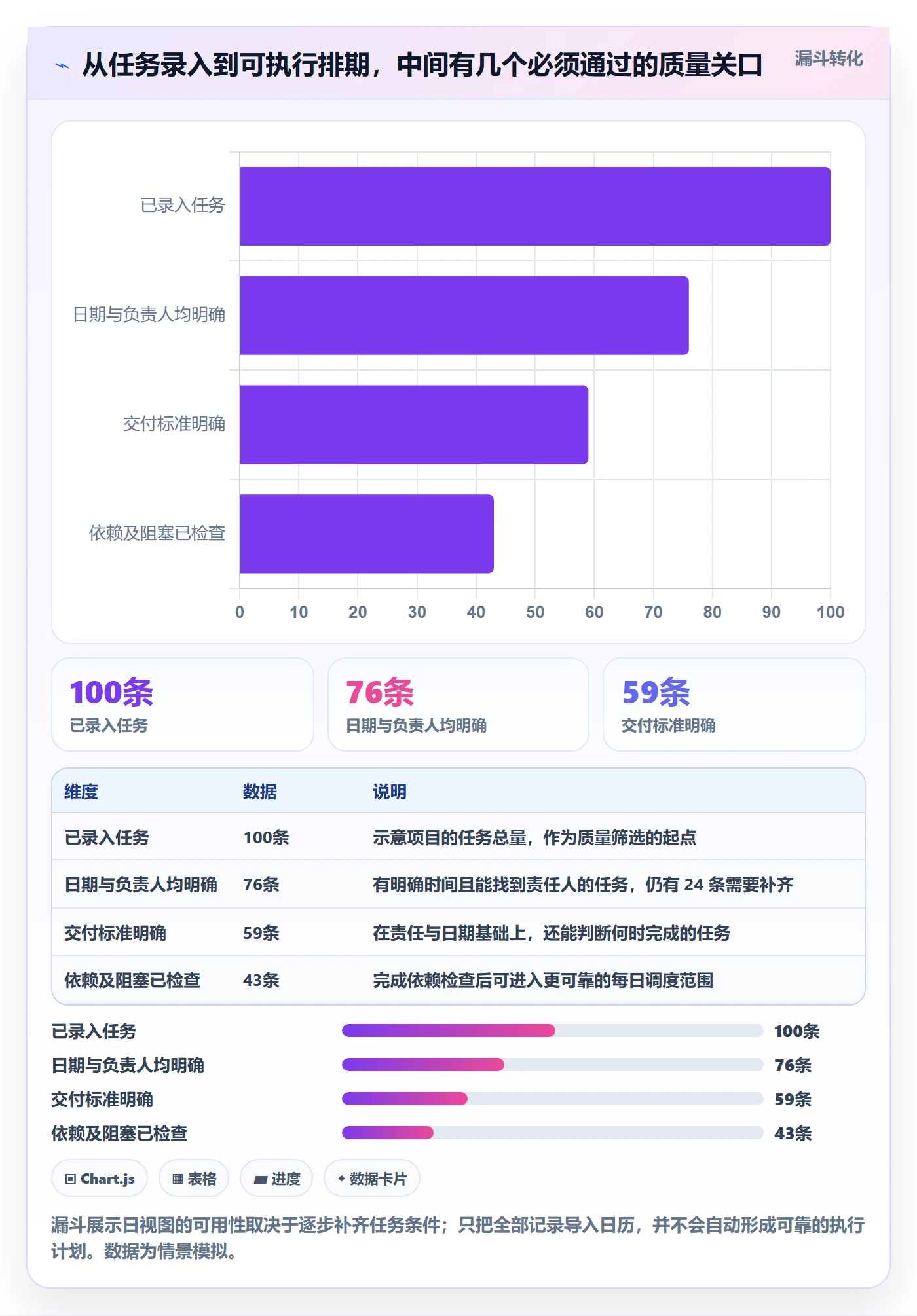This screenshot has height=1316, width=917.
Task: Click the chart's y-axis label "依赖及阻塞已检查"
Action: [157, 534]
